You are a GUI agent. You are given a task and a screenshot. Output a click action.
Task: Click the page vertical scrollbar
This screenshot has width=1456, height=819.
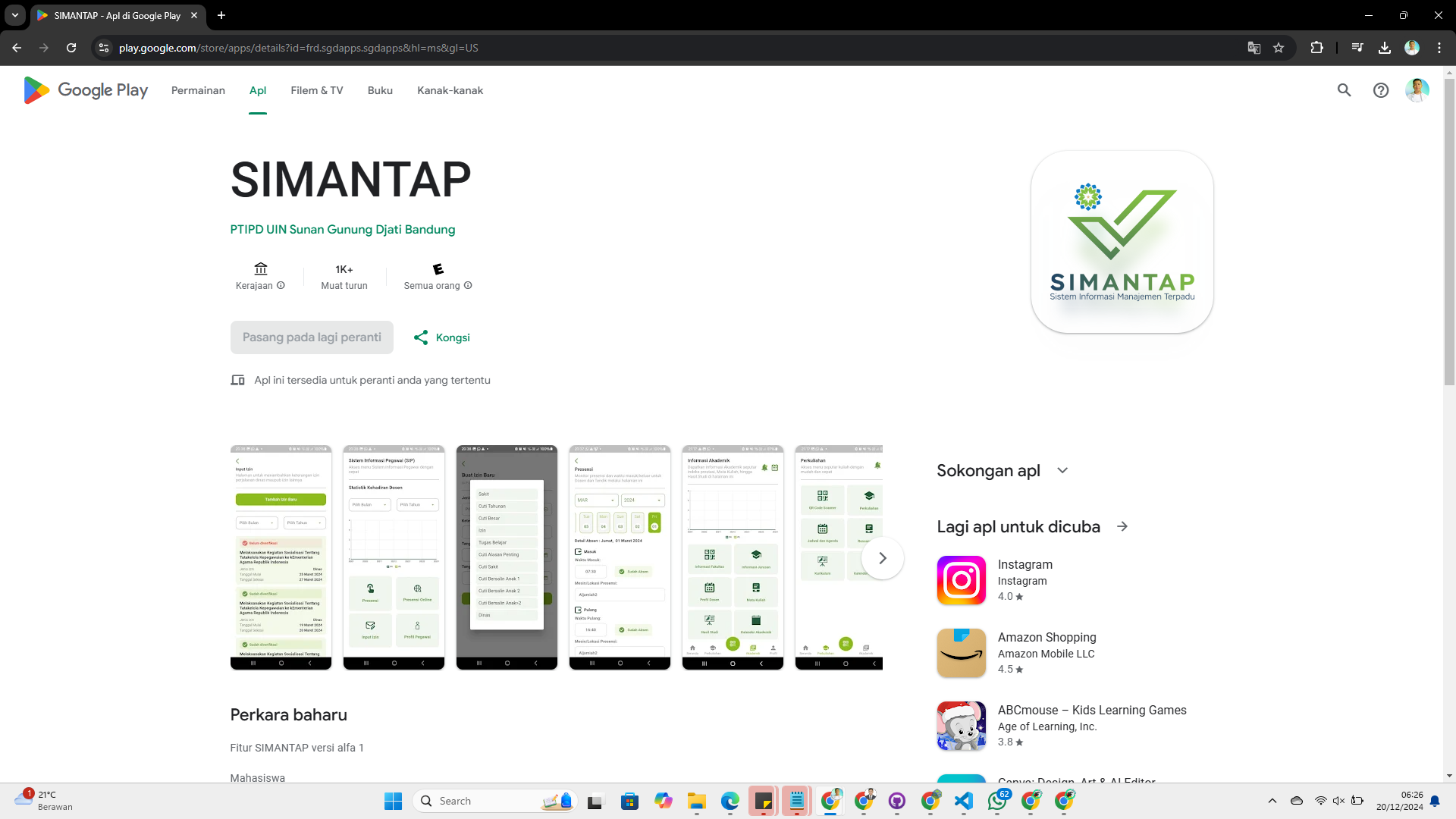pyautogui.click(x=1449, y=231)
